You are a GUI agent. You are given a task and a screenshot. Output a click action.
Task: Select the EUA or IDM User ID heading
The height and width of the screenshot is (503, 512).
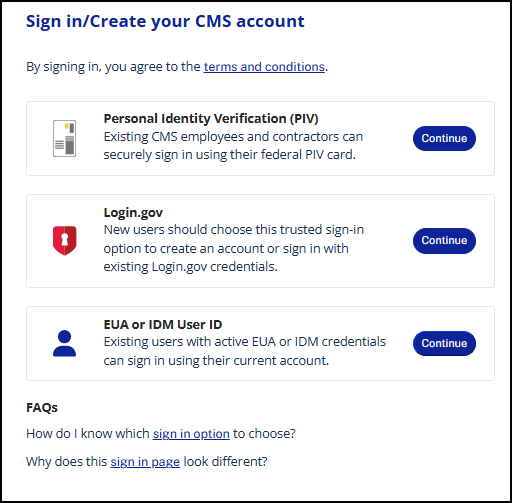163,325
